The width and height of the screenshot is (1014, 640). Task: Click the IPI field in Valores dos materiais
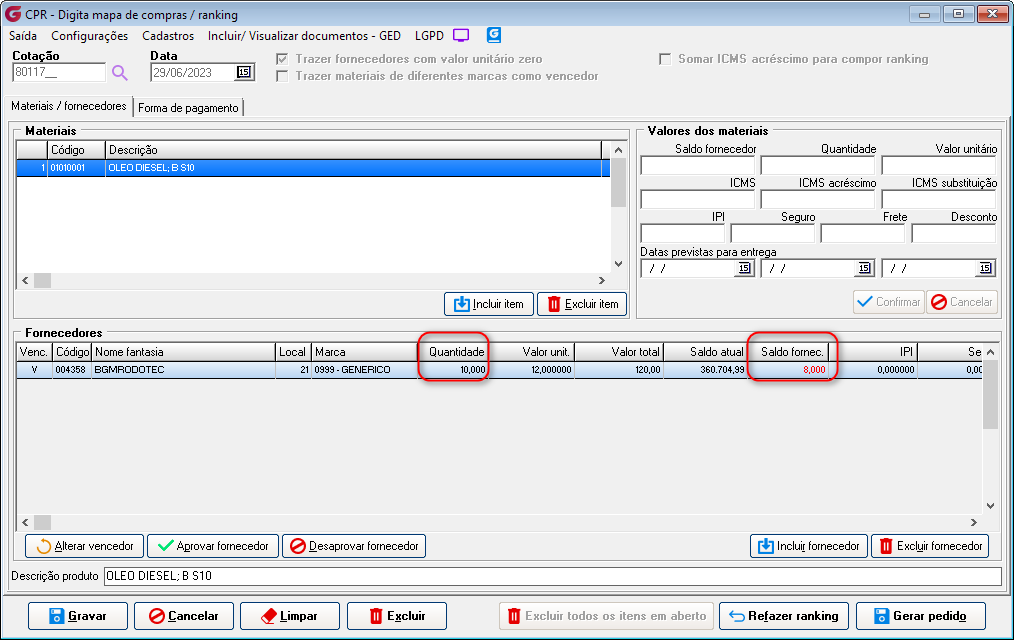coord(683,233)
